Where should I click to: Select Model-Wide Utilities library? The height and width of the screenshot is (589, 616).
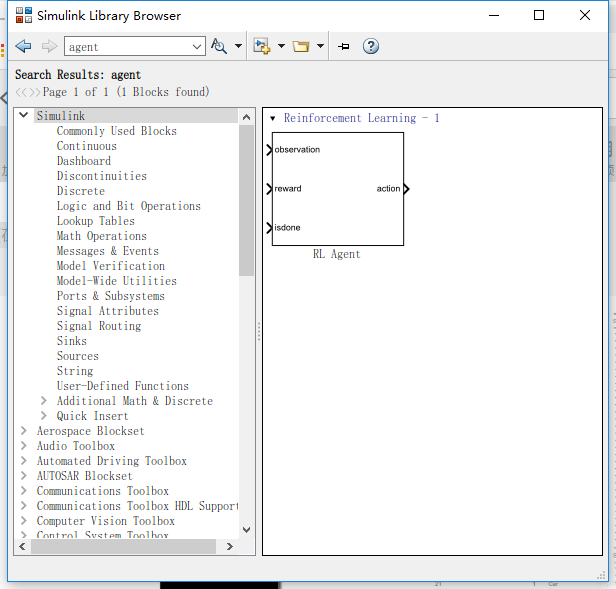[x=117, y=281]
